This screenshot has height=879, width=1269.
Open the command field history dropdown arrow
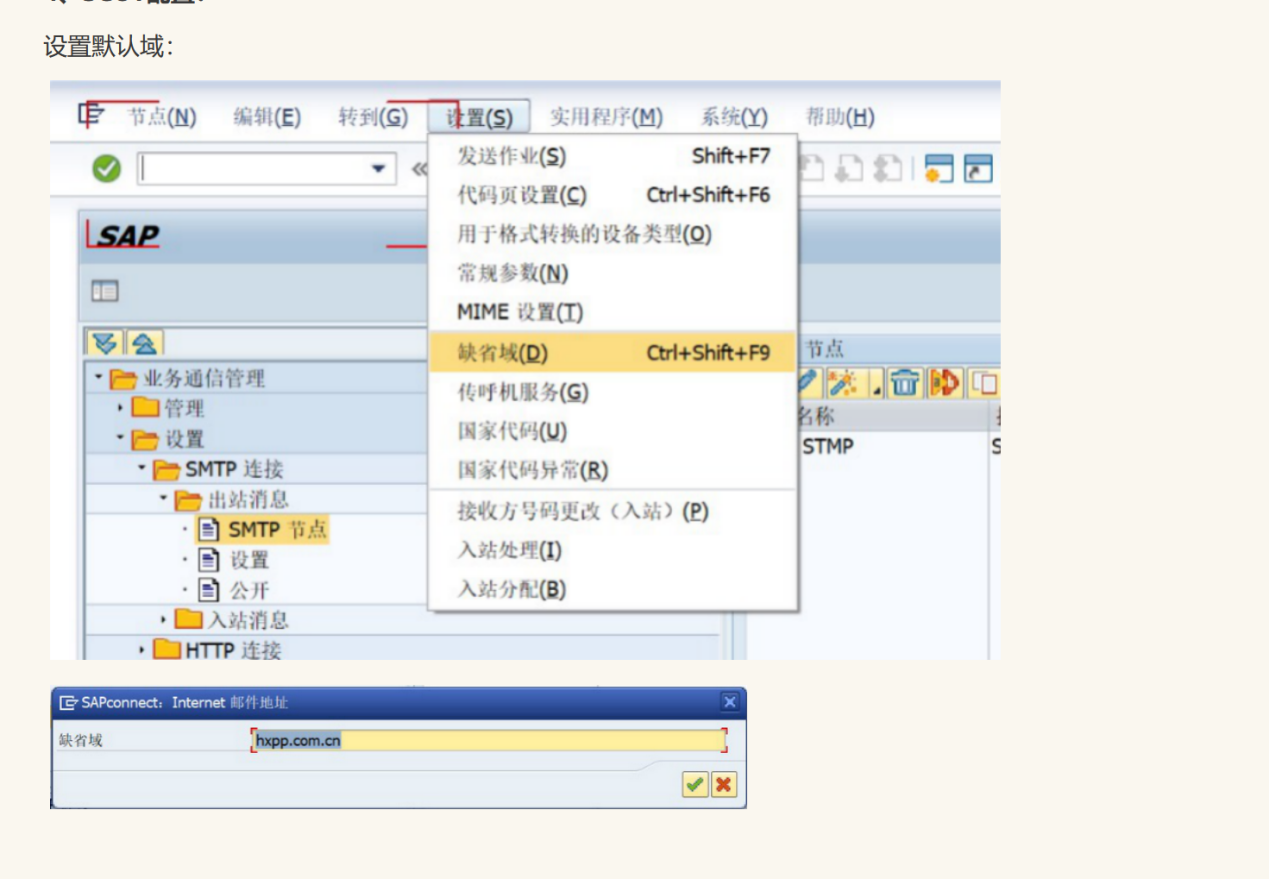point(378,169)
